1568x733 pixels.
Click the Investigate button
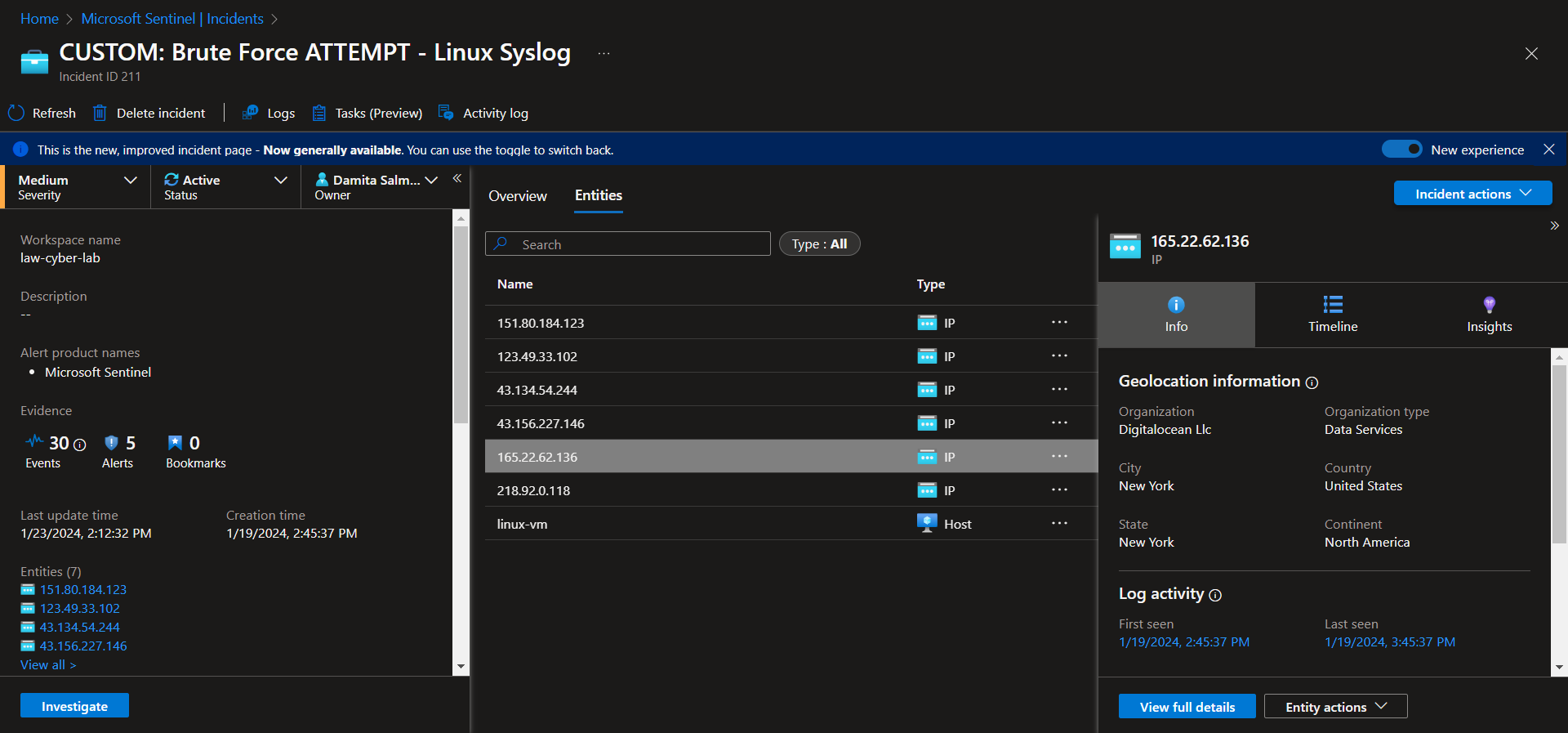tap(74, 706)
